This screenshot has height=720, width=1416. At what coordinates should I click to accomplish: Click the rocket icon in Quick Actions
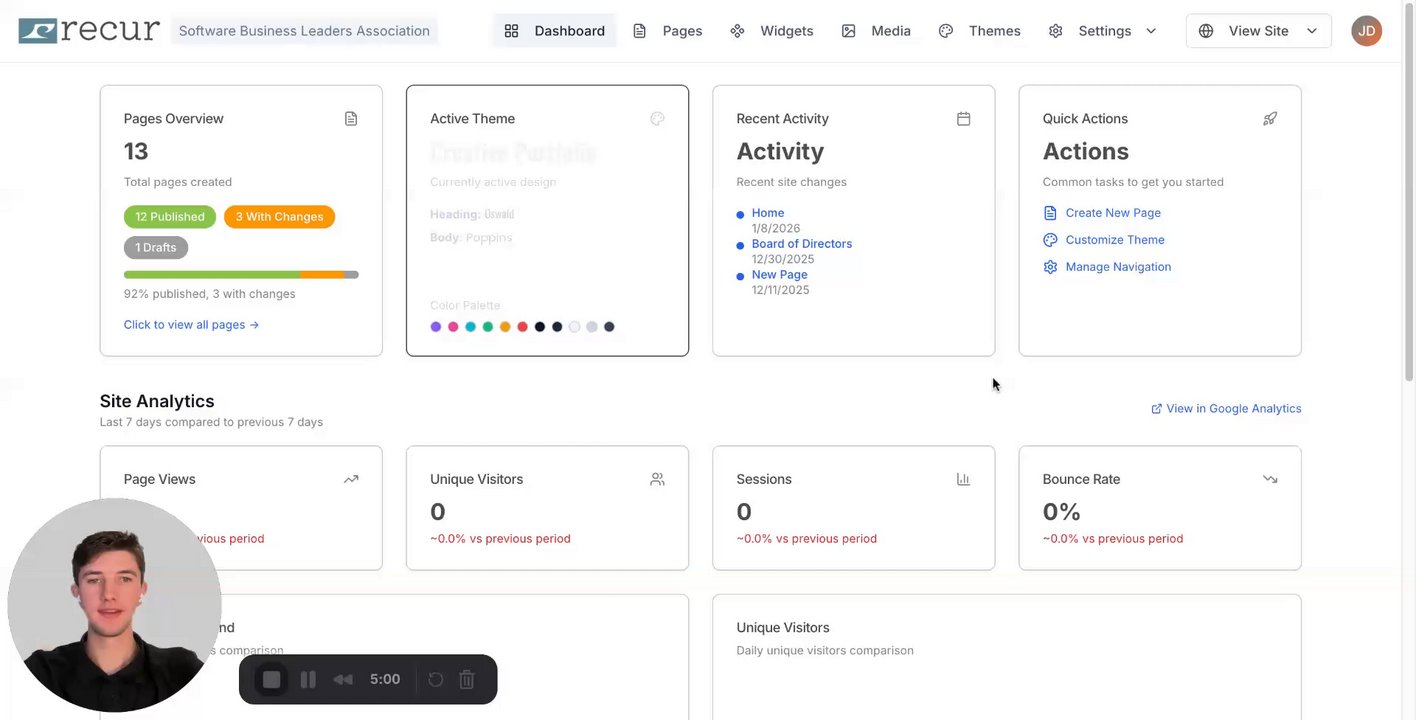pyautogui.click(x=1270, y=119)
